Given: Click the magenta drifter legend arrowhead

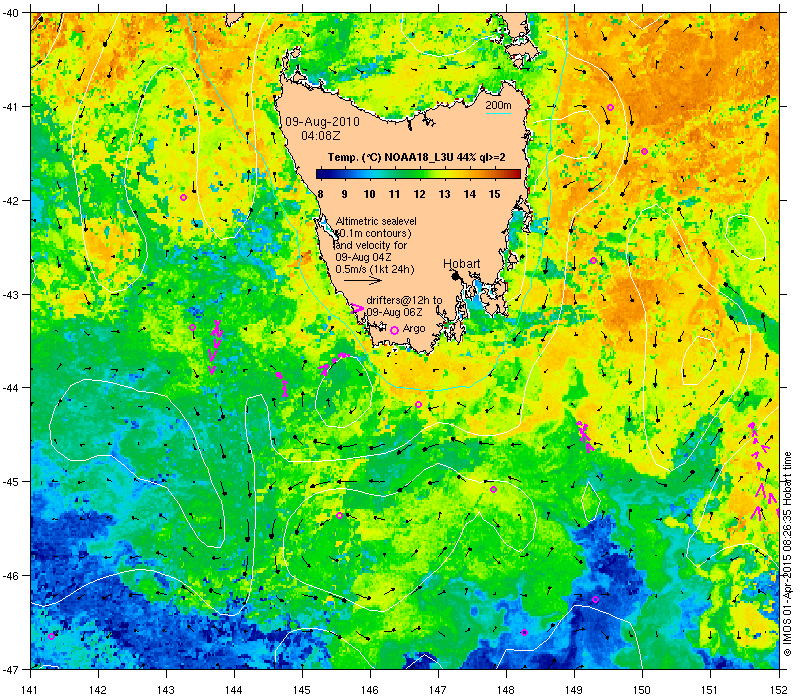Looking at the screenshot, I should 357,308.
